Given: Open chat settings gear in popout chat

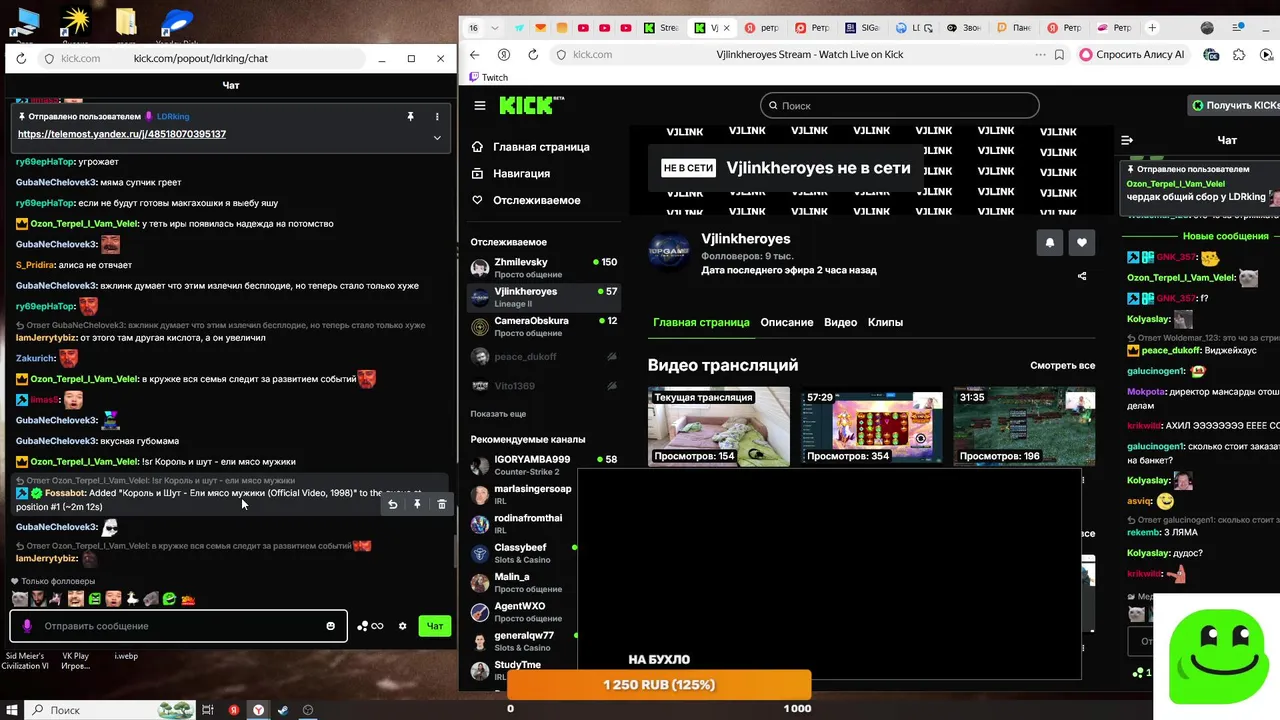Looking at the screenshot, I should [x=403, y=626].
